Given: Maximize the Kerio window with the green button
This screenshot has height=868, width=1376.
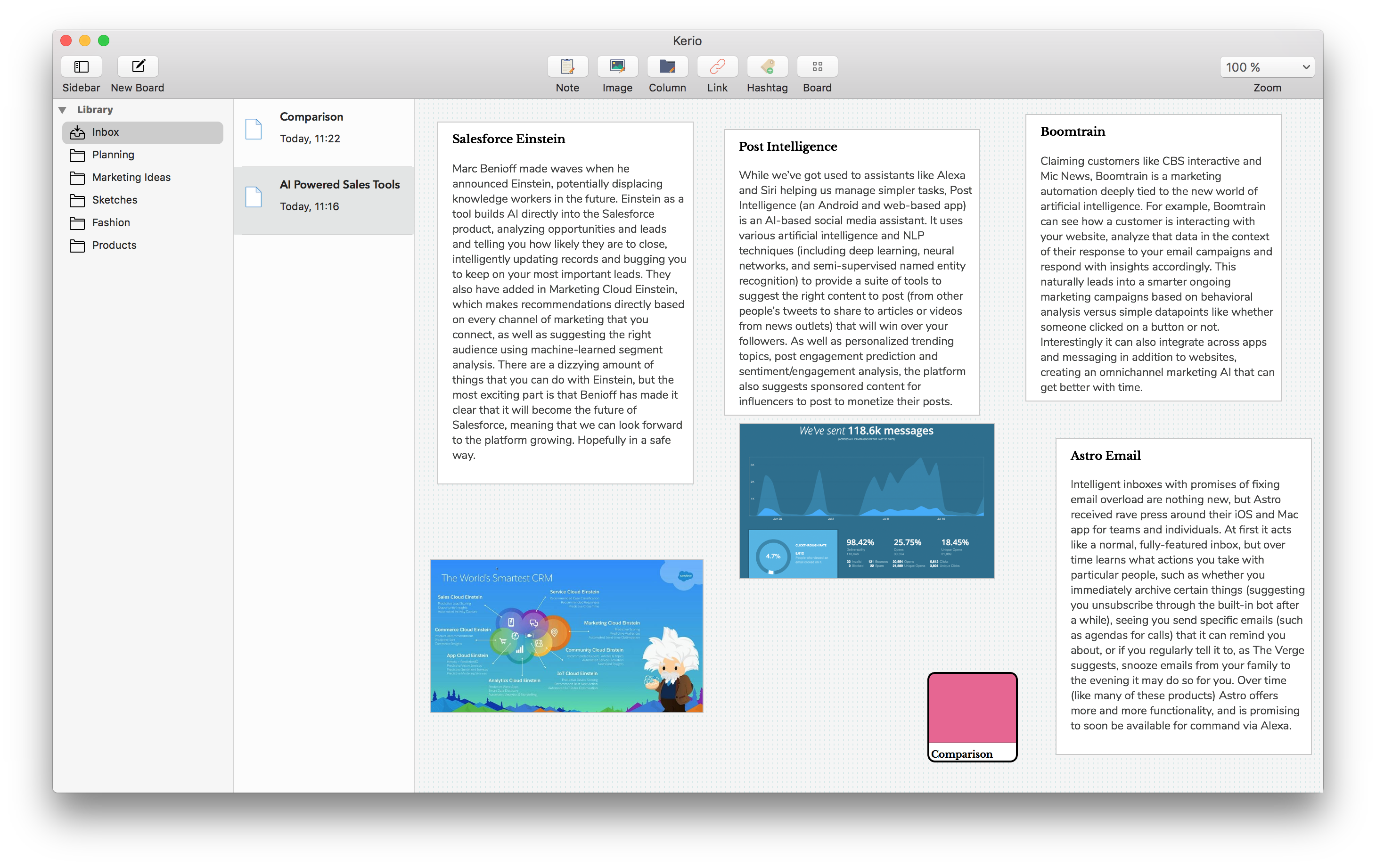Looking at the screenshot, I should tap(103, 41).
